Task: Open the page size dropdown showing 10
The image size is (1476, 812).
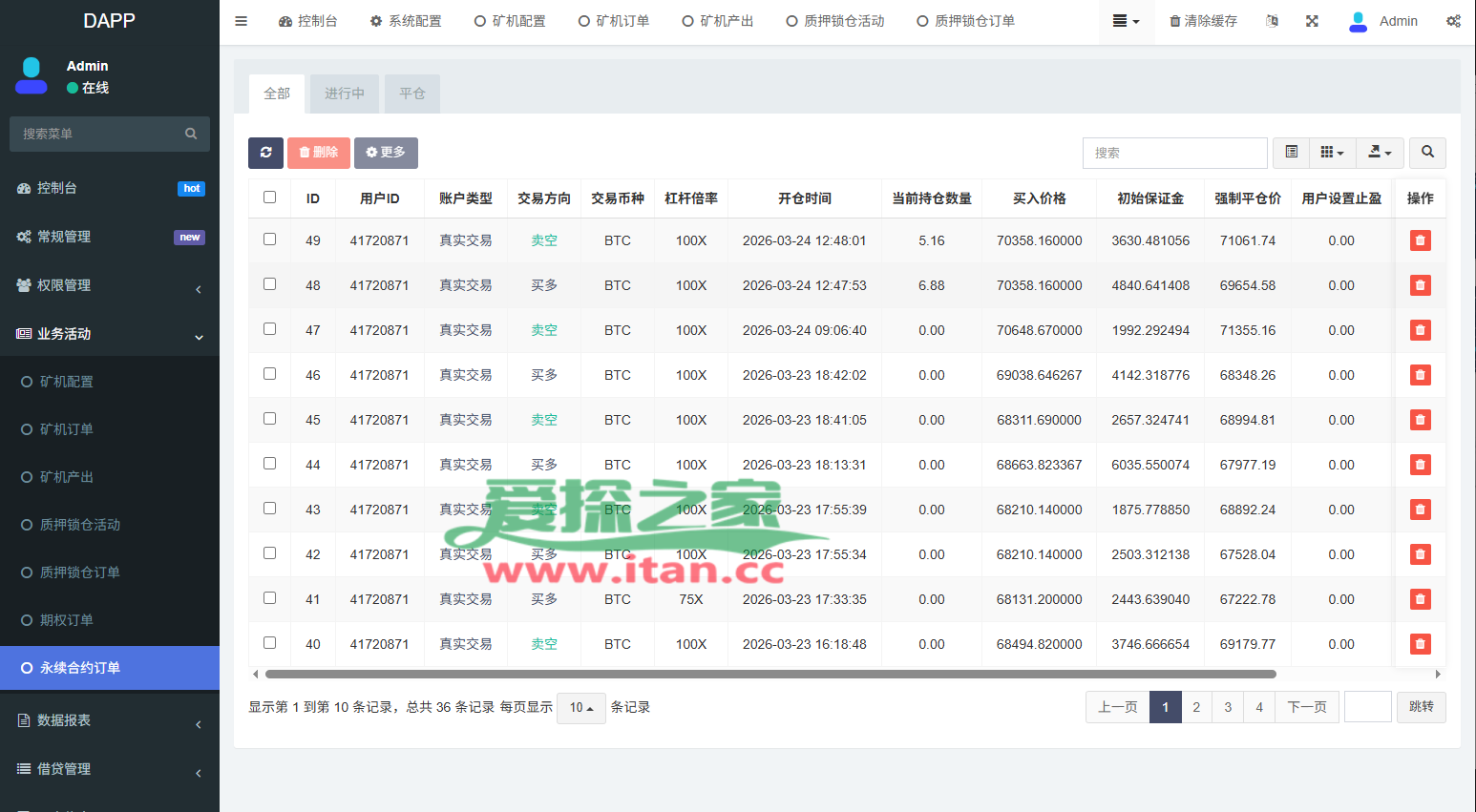Action: pyautogui.click(x=580, y=708)
